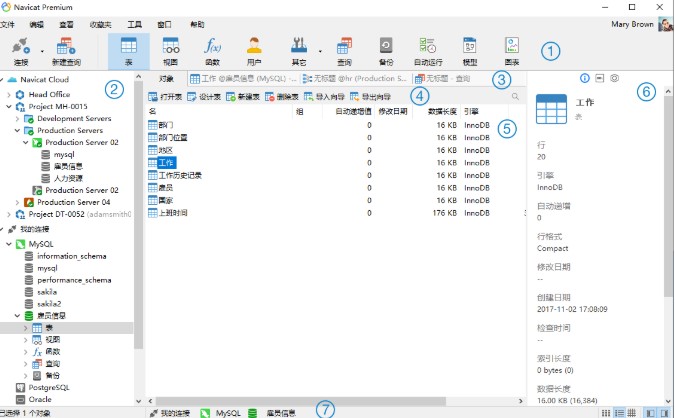Click the right info panel vertical scrollbar
The width and height of the screenshot is (675, 418).
pos(667,200)
